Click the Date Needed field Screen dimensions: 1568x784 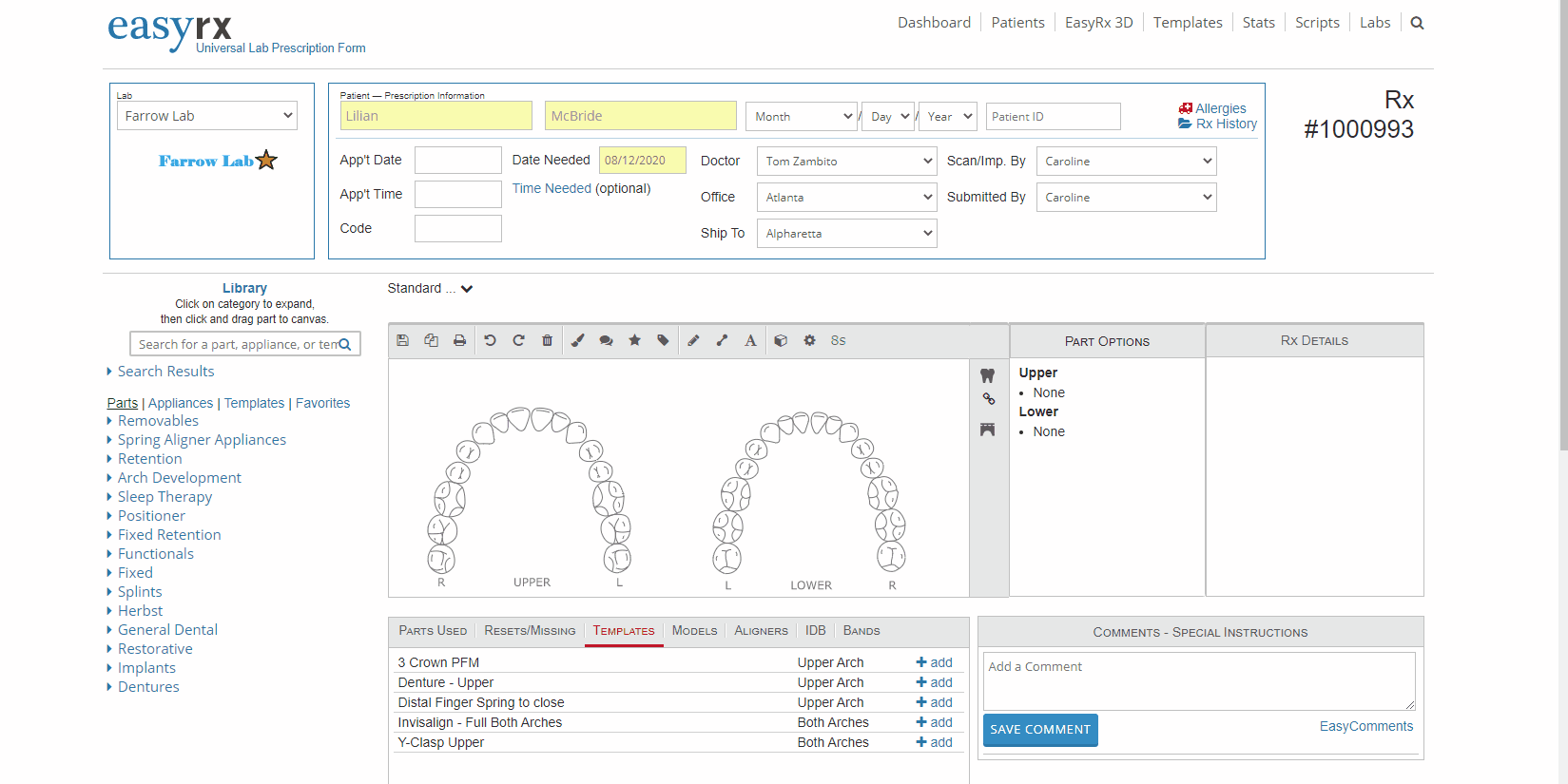click(x=643, y=160)
